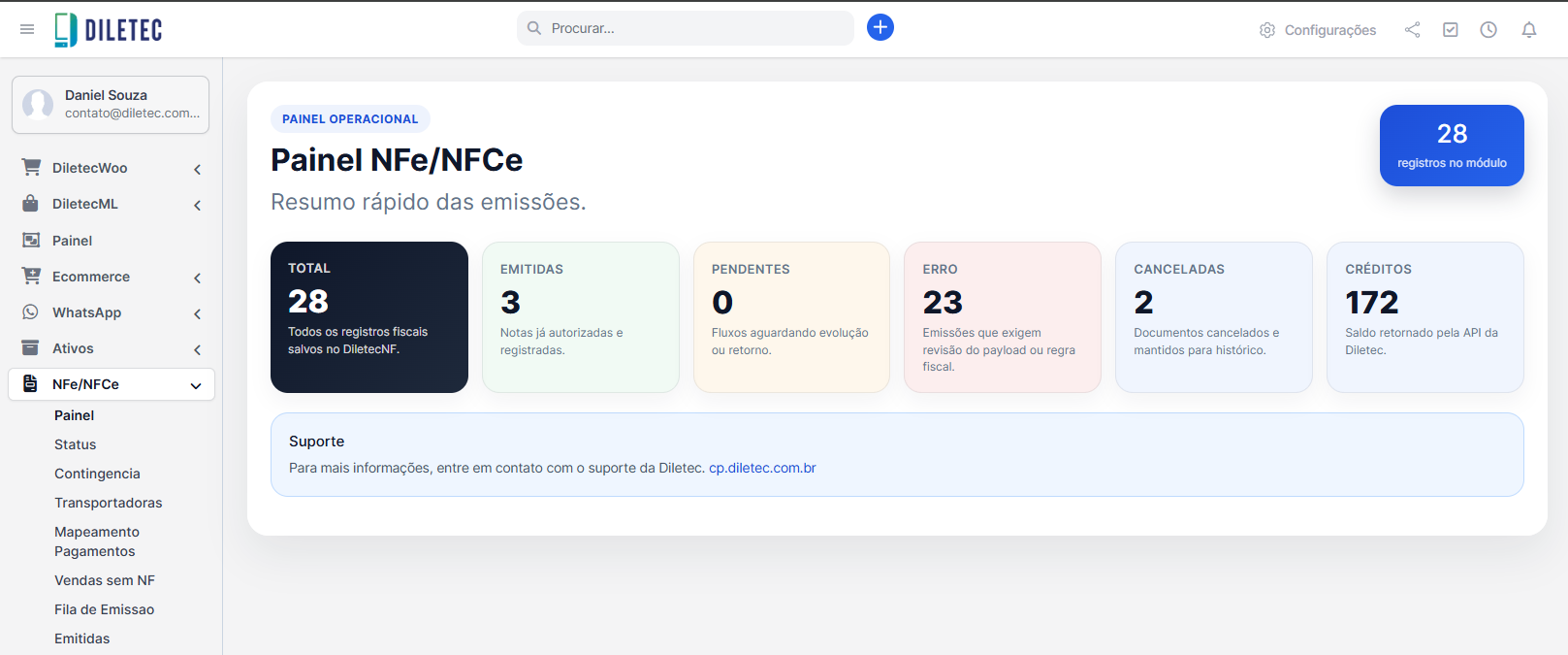Expand the DiletecWoo chevron
The height and width of the screenshot is (655, 1568).
[197, 169]
